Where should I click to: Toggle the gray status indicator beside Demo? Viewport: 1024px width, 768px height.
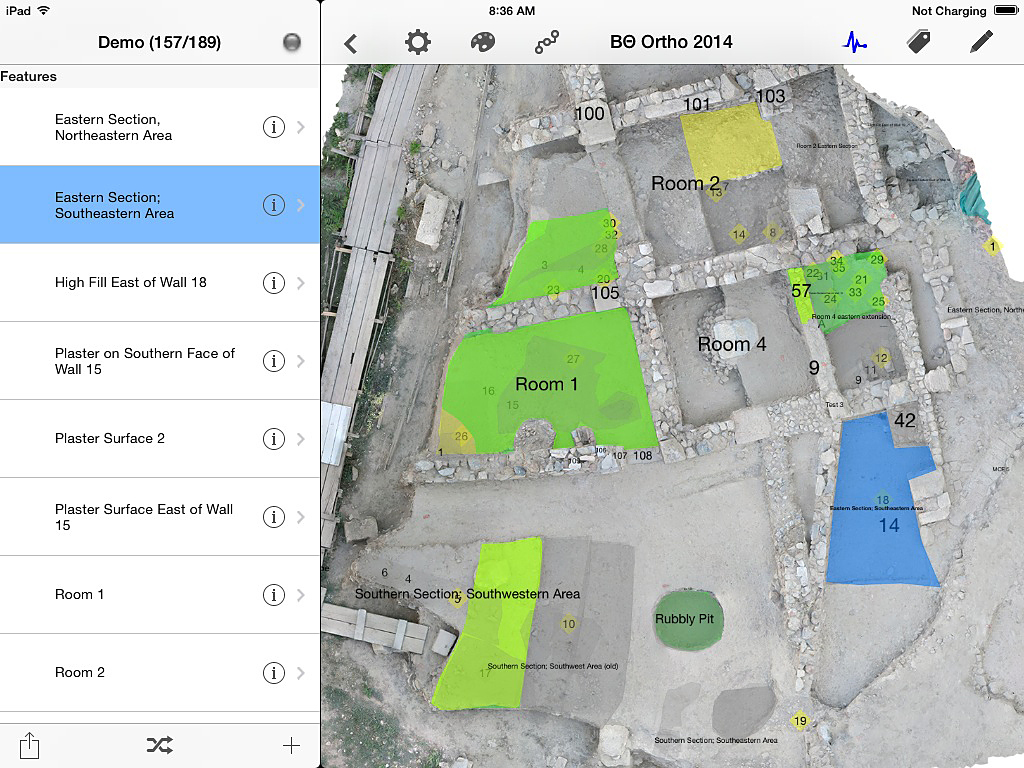pos(292,42)
